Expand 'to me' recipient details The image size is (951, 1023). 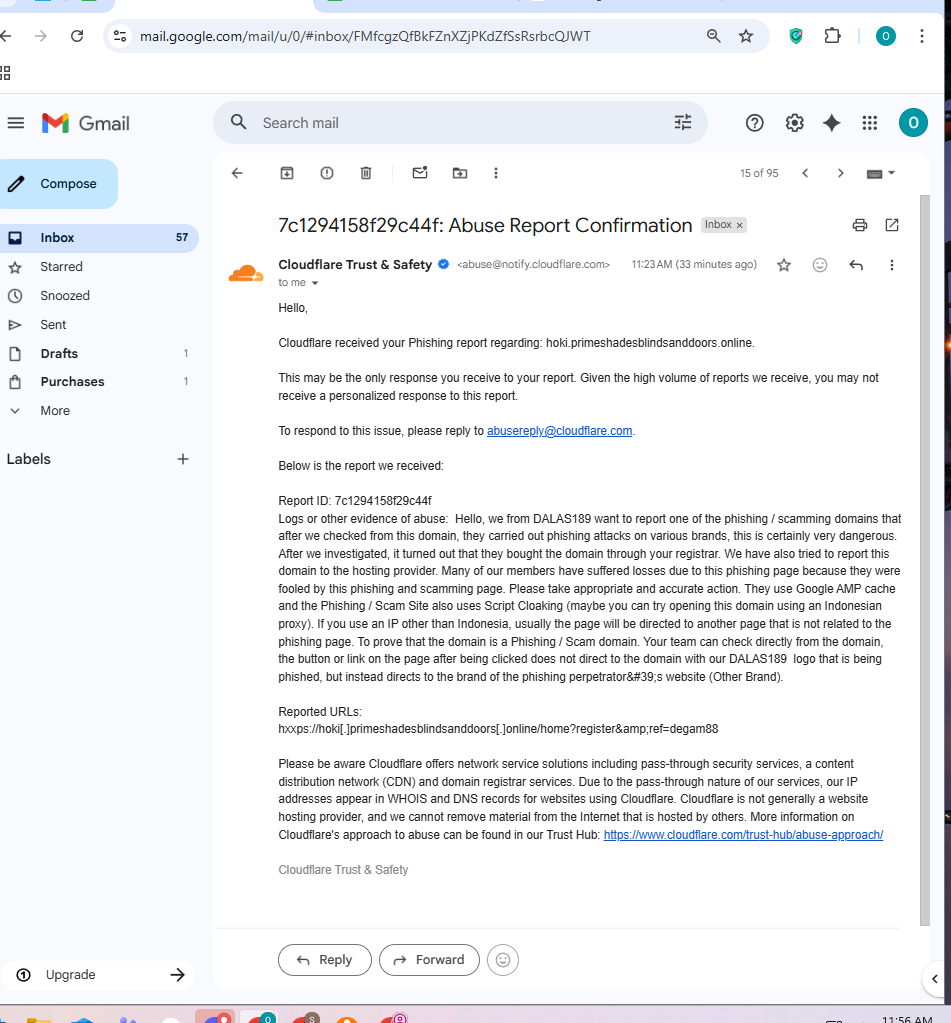coord(314,283)
